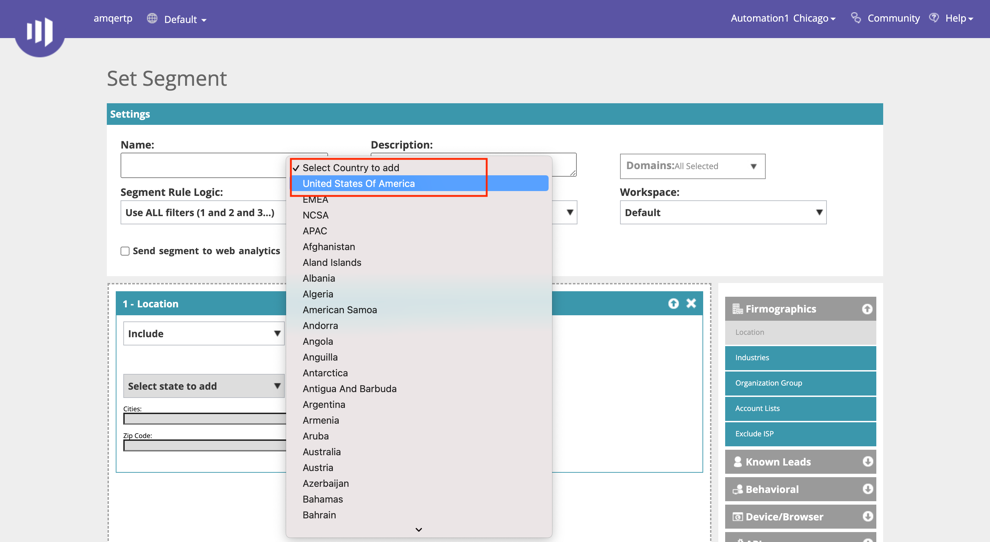Click the Demandbase logo icon
990x542 pixels.
(40, 31)
